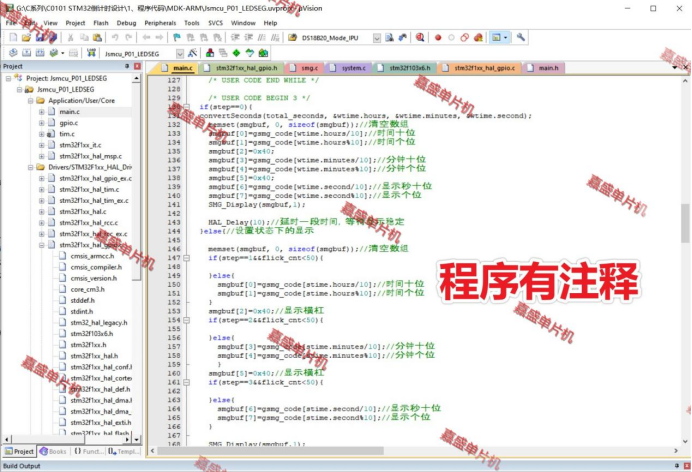The image size is (692, 472).
Task: Switch to stm32f1xx_hal_gpio.c editor tab
Action: tap(480, 68)
